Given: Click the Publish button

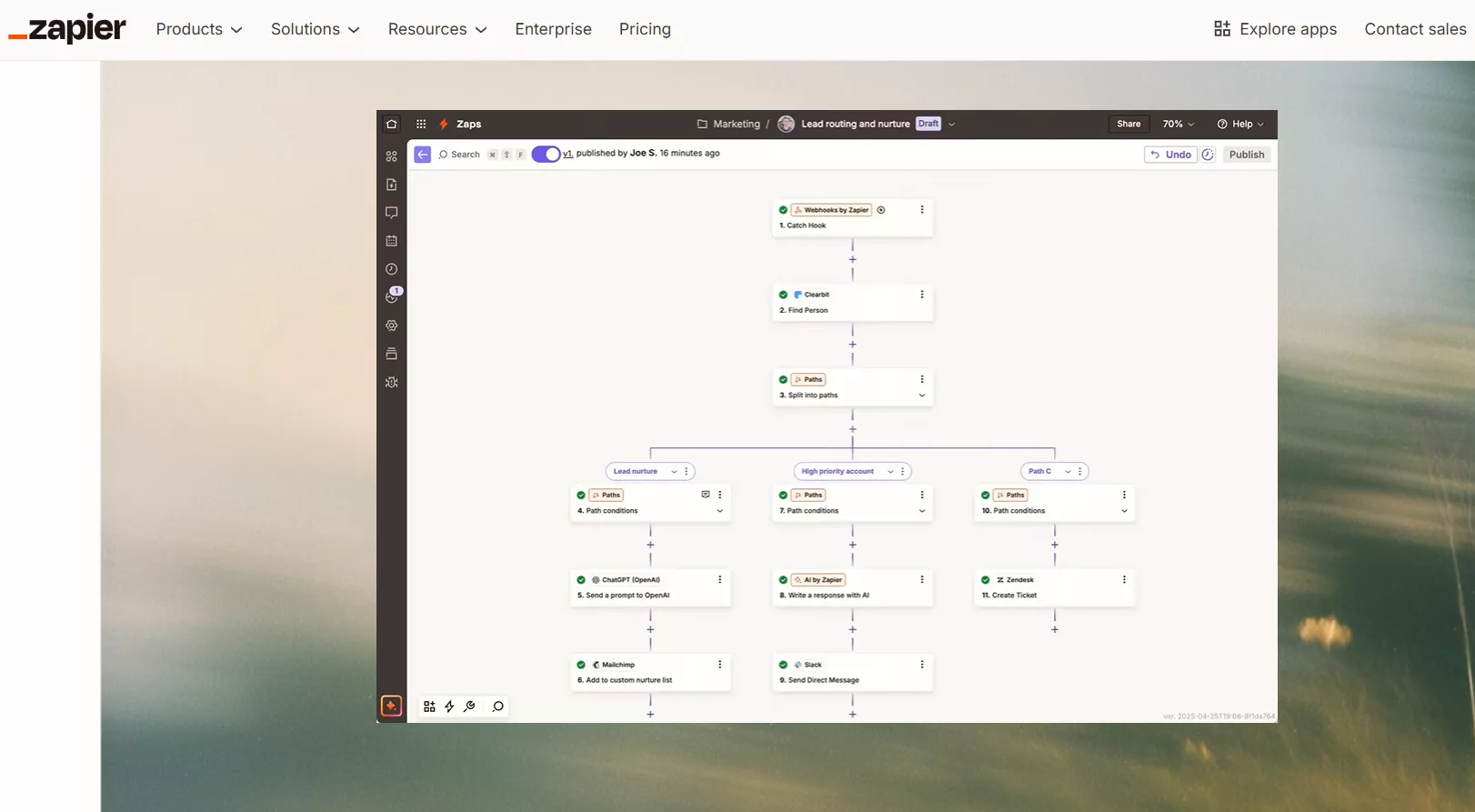Looking at the screenshot, I should pos(1246,155).
